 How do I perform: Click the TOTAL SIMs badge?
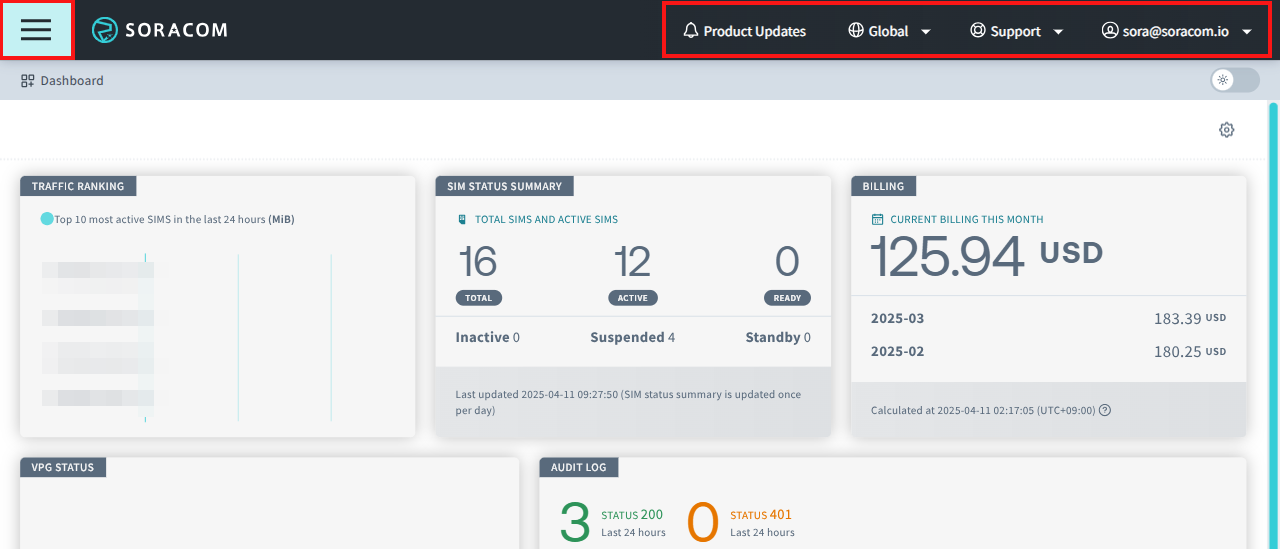coord(478,298)
